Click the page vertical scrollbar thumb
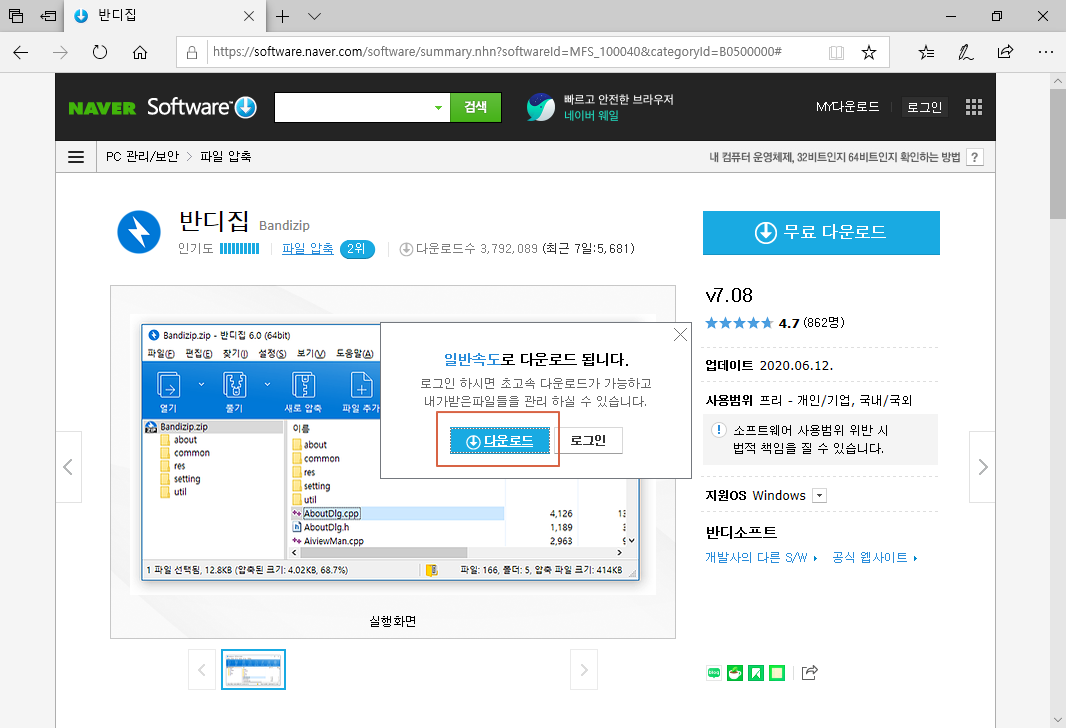Screen dimensions: 1066x728 coord(1057,154)
